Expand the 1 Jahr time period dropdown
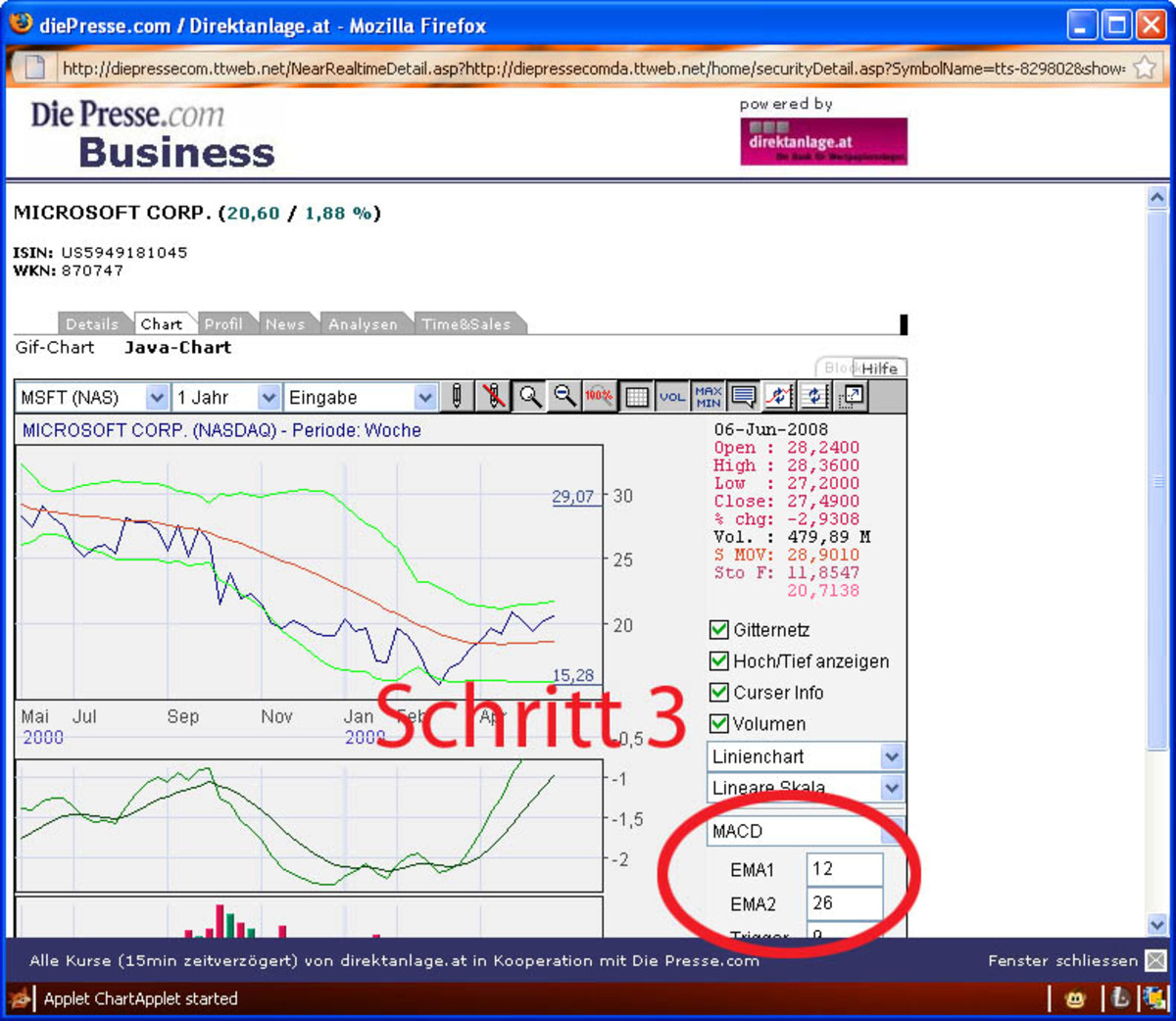The image size is (1176, 1021). point(269,398)
